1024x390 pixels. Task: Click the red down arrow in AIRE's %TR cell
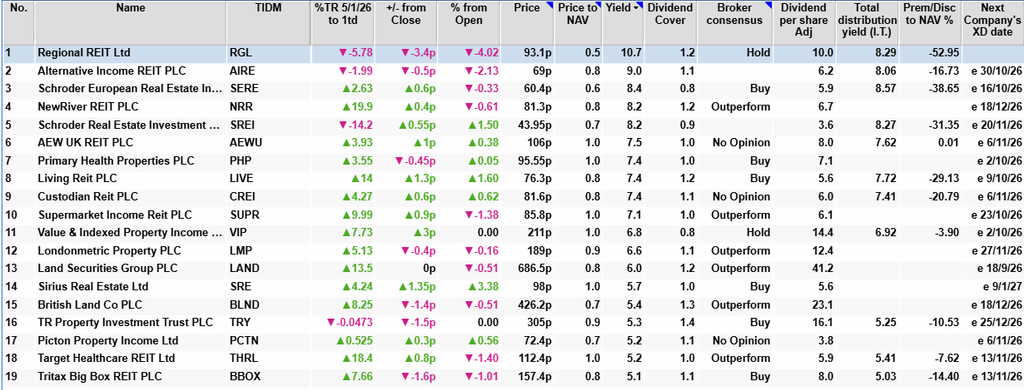[342, 71]
